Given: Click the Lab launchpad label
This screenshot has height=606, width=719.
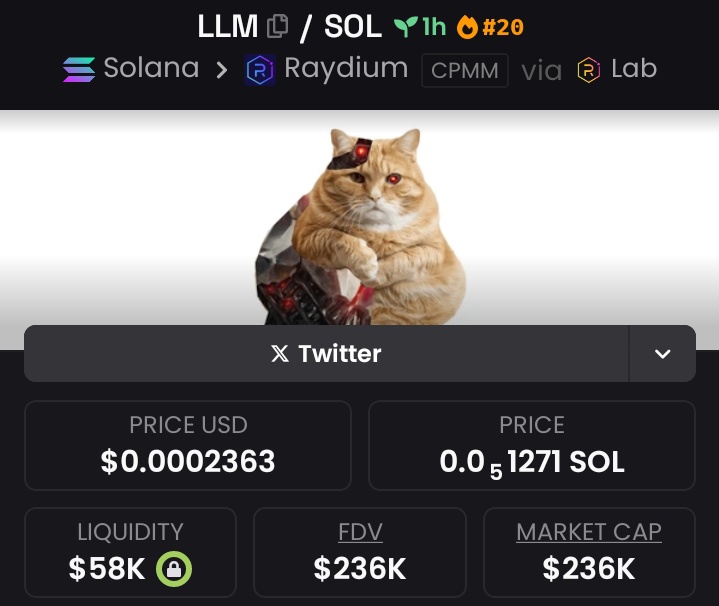Looking at the screenshot, I should click(634, 69).
